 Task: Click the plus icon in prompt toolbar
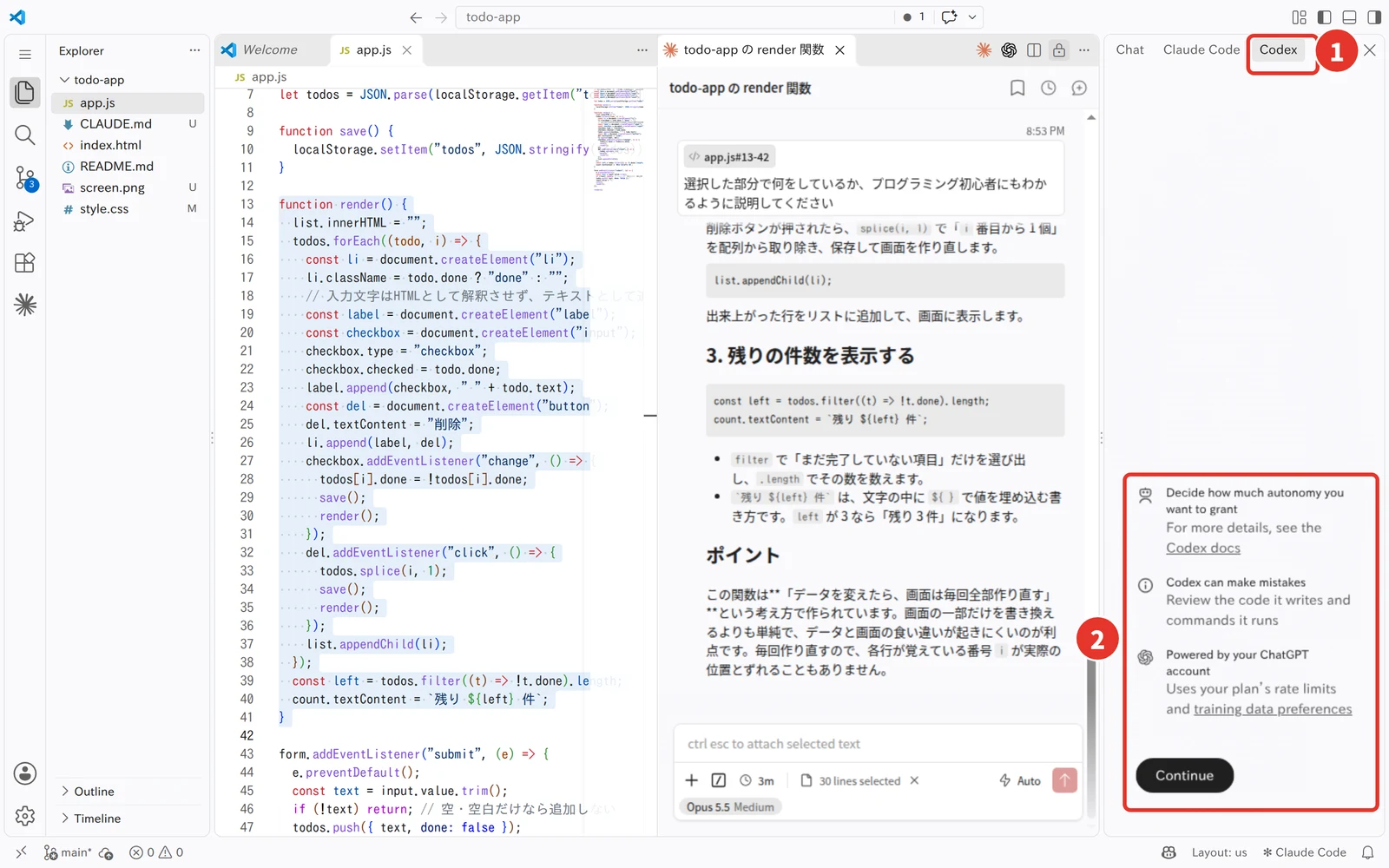(x=692, y=780)
